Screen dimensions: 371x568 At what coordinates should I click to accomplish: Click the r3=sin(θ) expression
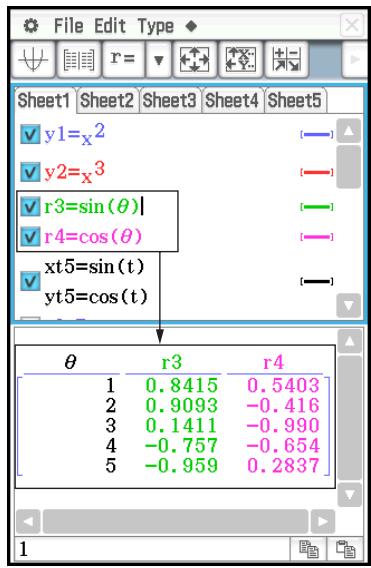coord(92,206)
